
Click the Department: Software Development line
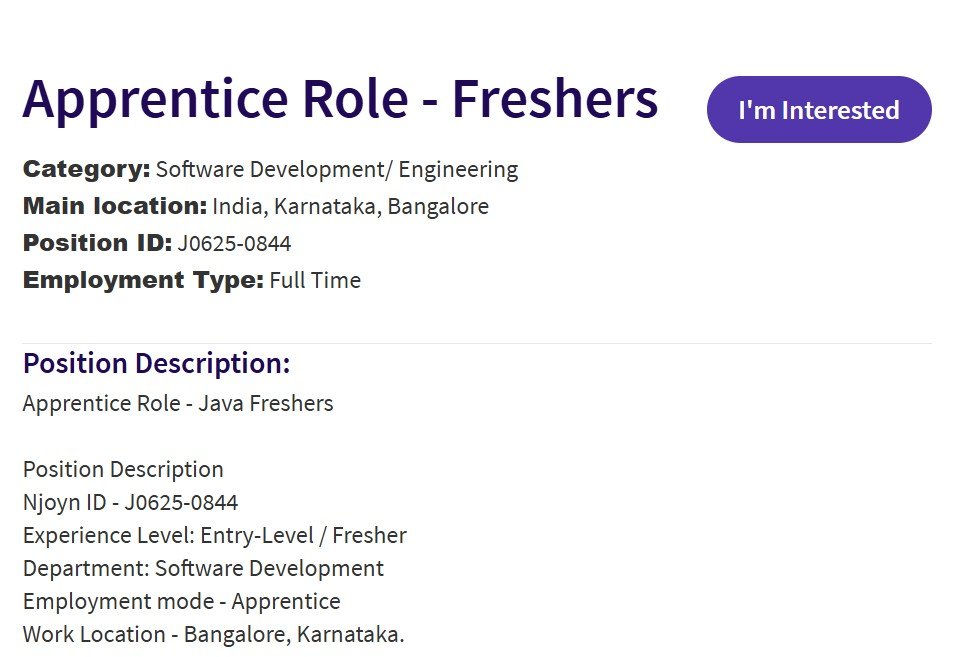click(x=204, y=568)
